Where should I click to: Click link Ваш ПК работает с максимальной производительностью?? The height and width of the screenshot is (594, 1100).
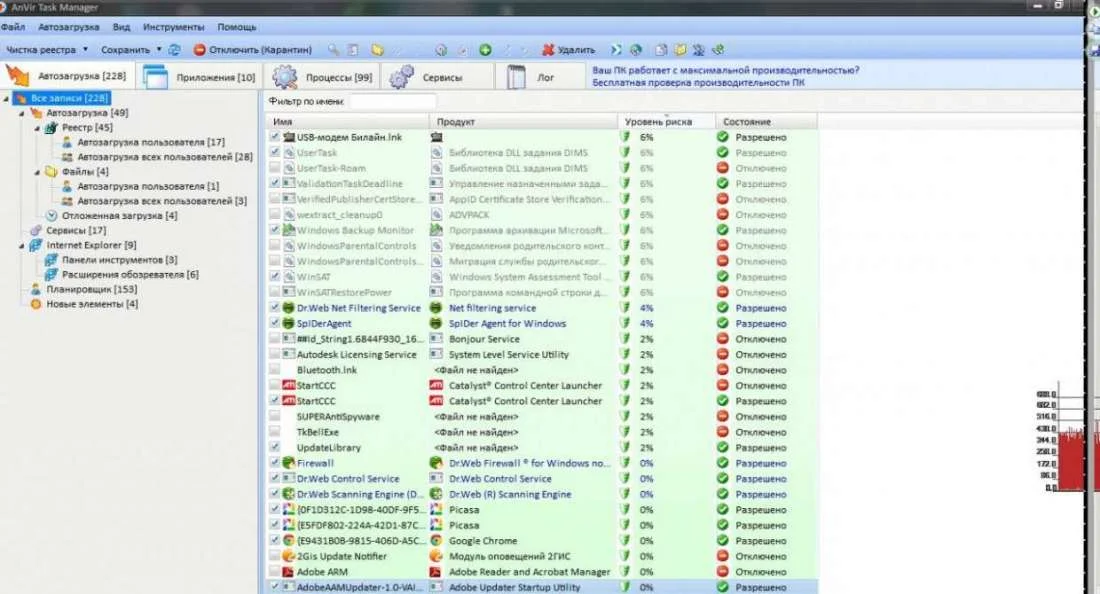tap(725, 70)
